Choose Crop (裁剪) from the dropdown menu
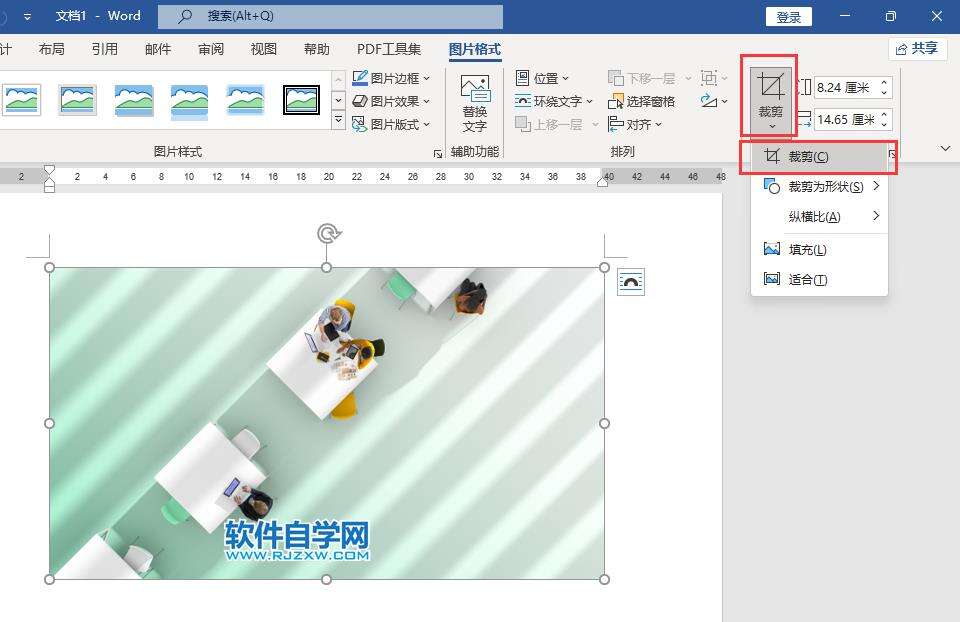The image size is (960, 622). (808, 157)
